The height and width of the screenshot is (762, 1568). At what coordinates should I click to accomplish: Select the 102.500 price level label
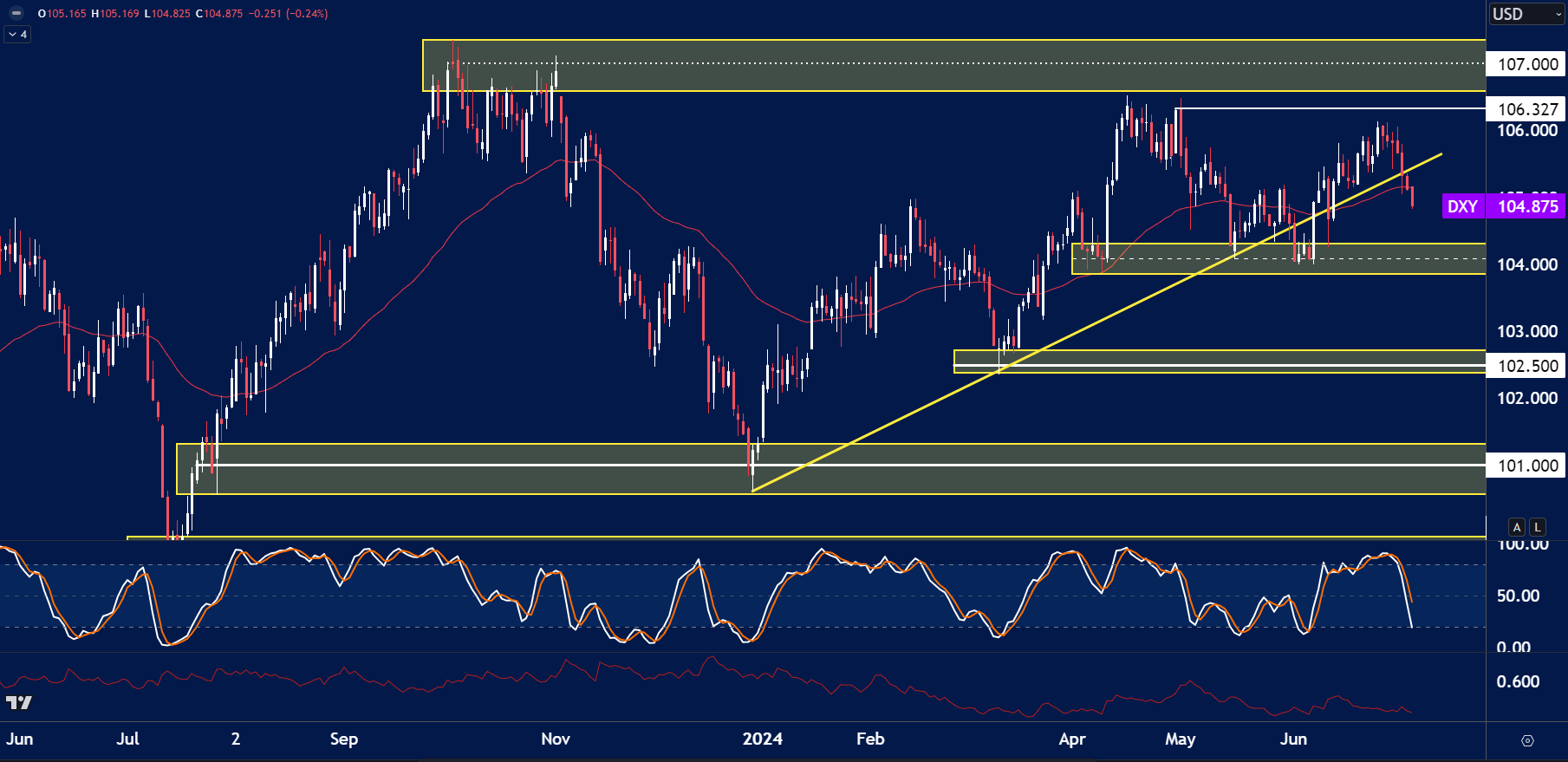click(1527, 366)
